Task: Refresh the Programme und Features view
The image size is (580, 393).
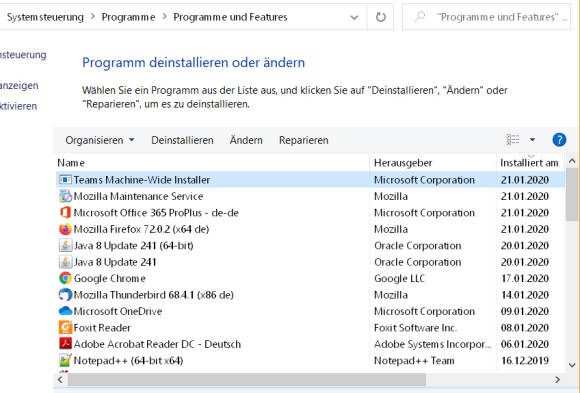Action: pos(381,17)
